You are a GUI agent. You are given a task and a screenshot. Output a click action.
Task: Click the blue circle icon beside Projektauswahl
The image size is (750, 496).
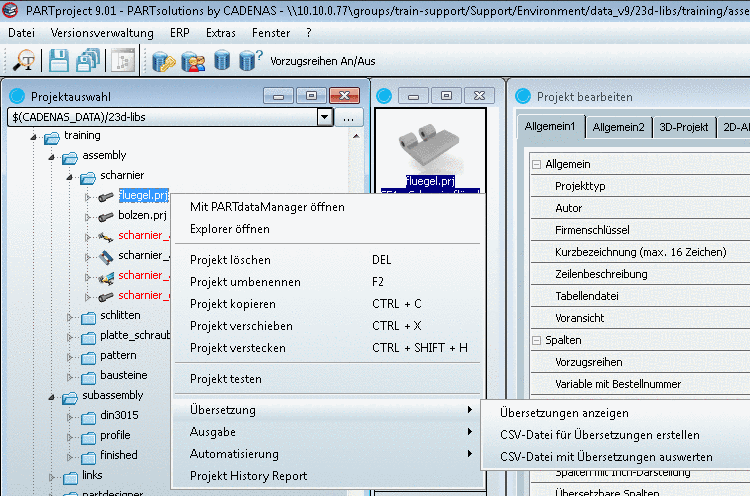click(17, 96)
